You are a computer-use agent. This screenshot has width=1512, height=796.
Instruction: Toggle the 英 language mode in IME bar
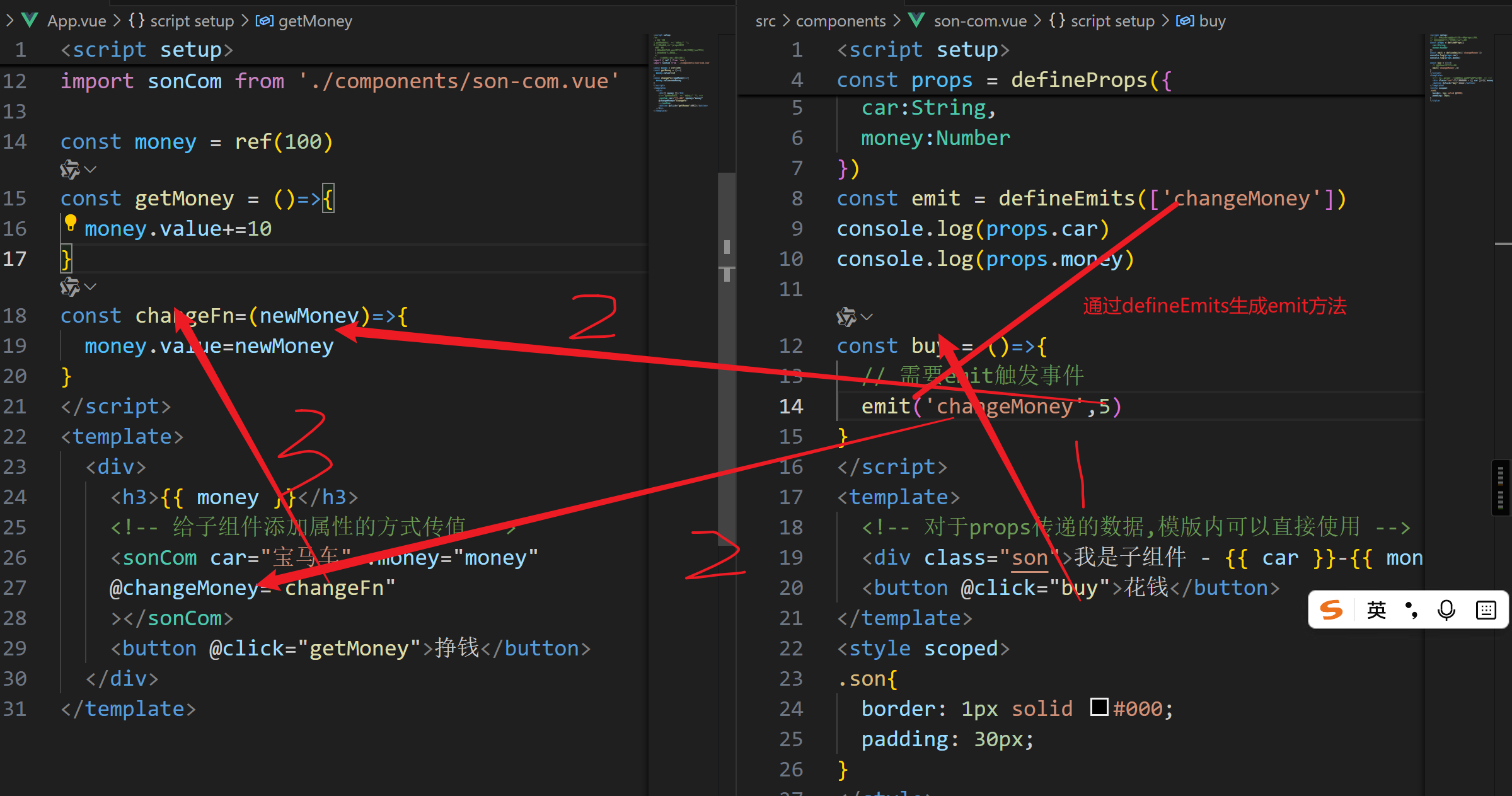[1376, 610]
